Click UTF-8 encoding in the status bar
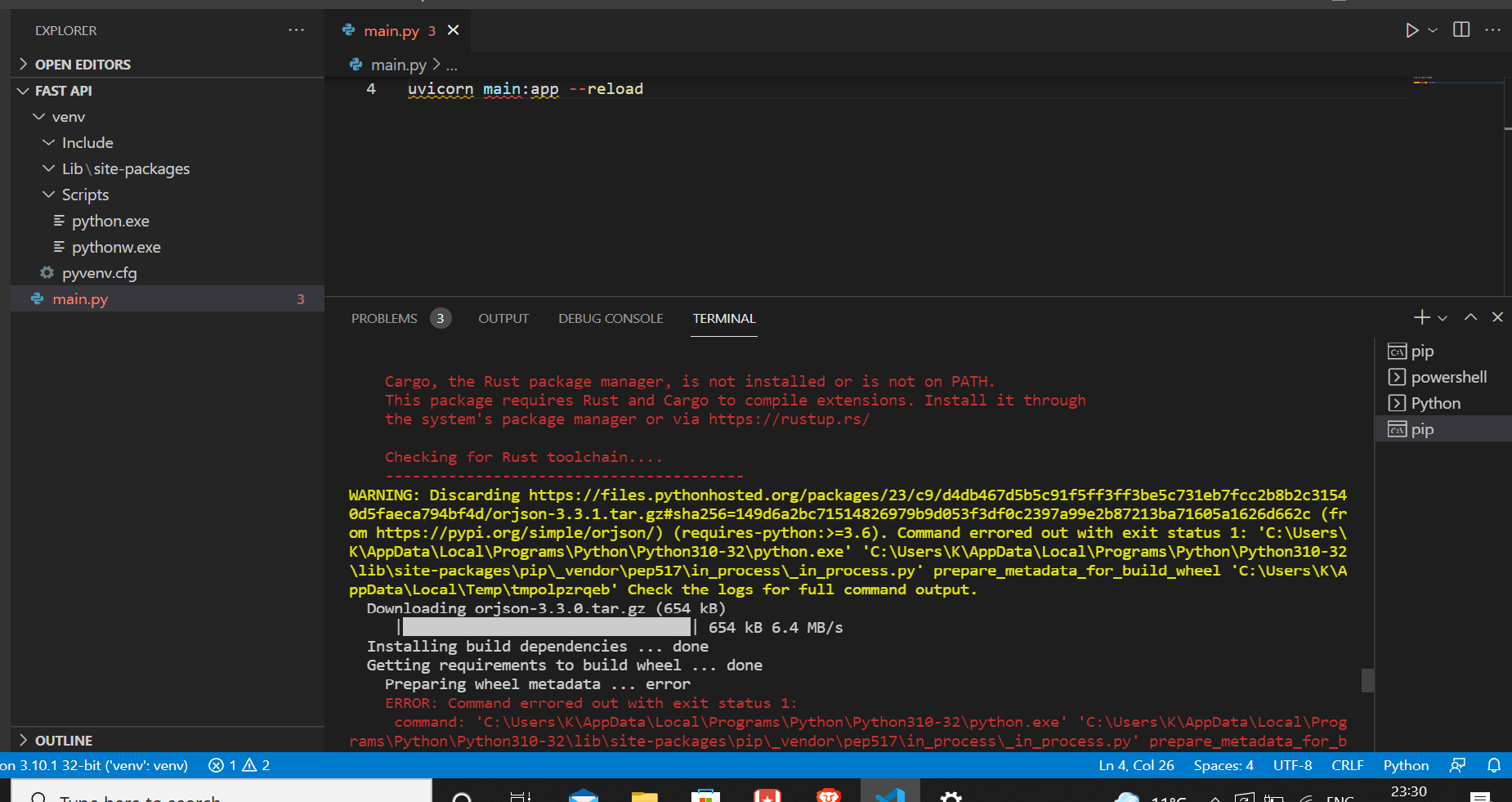The image size is (1512, 802). coord(1292,765)
